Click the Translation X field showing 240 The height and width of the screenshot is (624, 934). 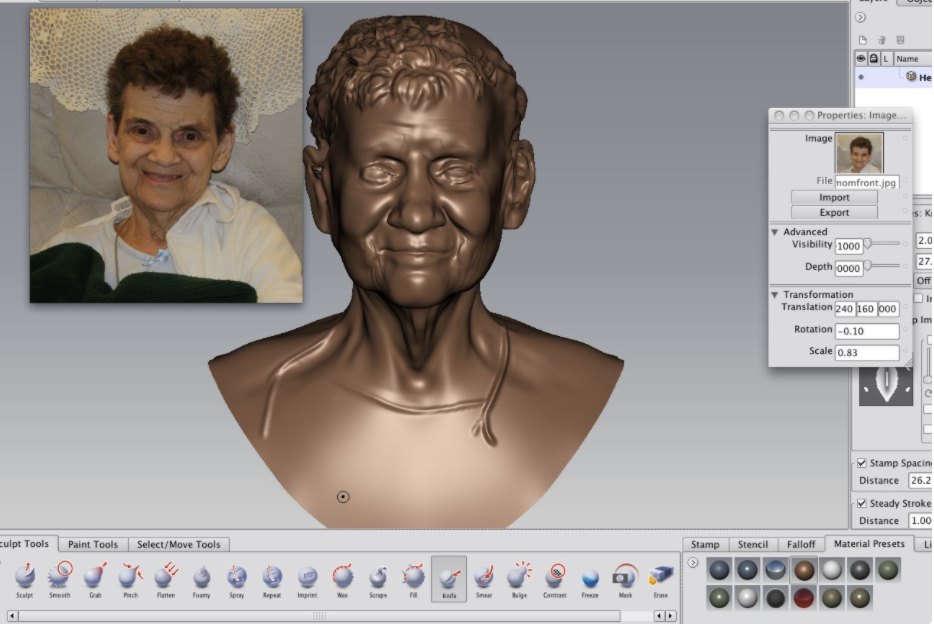844,309
